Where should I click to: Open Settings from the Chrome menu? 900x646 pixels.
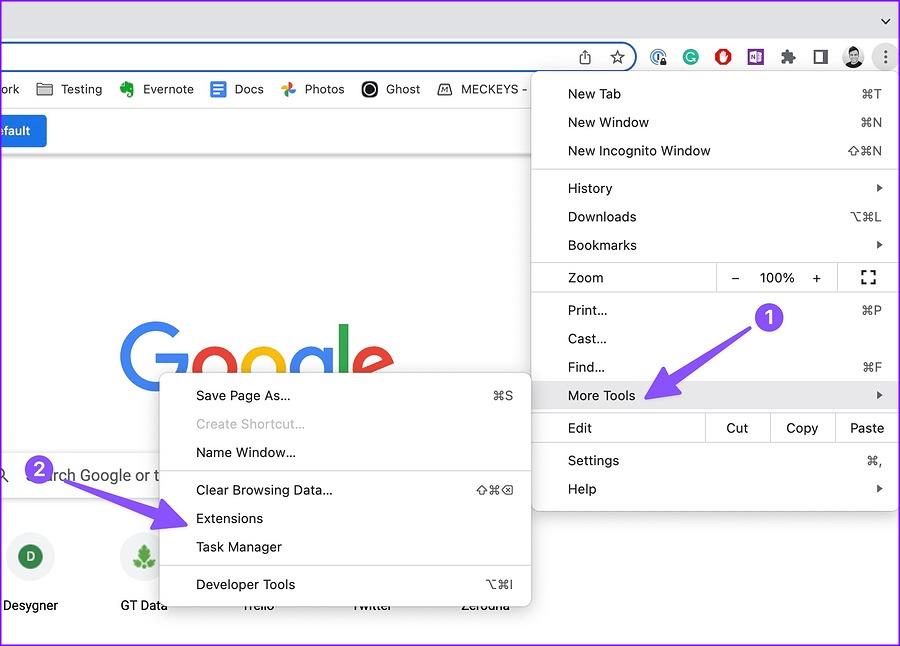[593, 460]
